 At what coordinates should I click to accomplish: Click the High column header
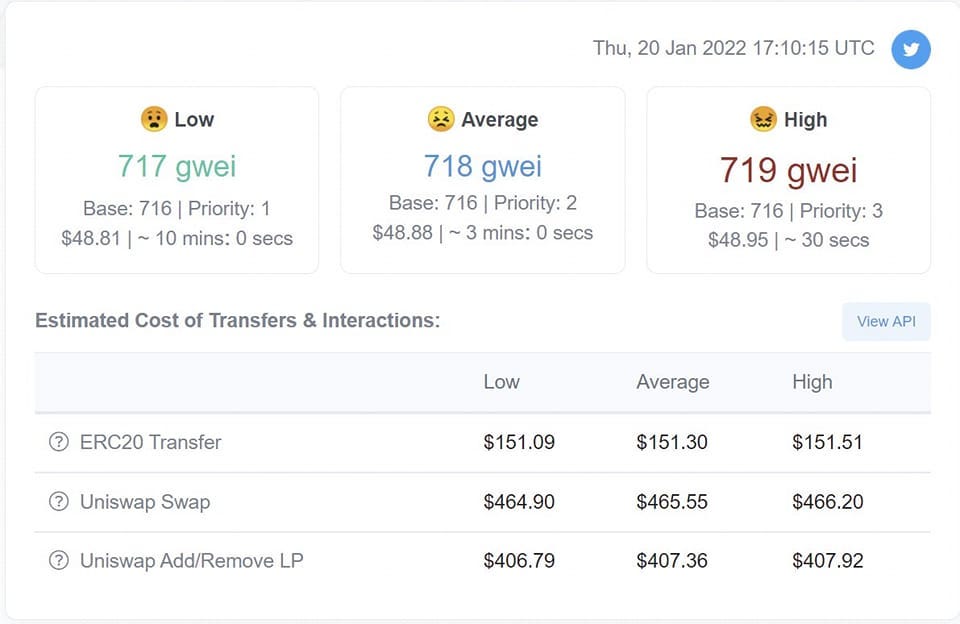(x=812, y=382)
